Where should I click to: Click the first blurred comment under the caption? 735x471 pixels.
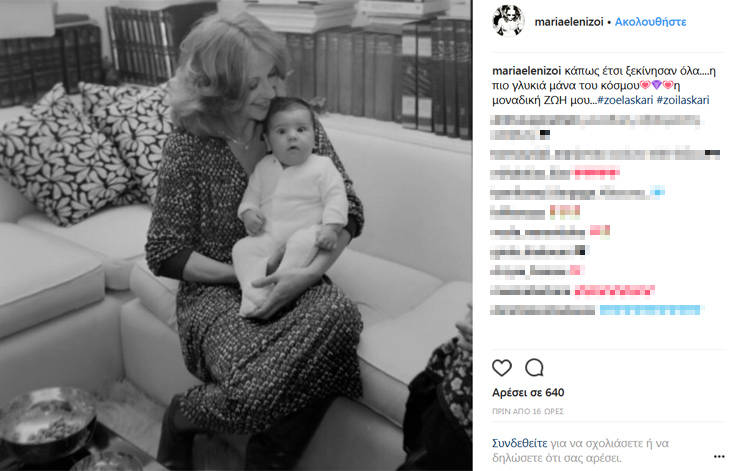(x=595, y=127)
